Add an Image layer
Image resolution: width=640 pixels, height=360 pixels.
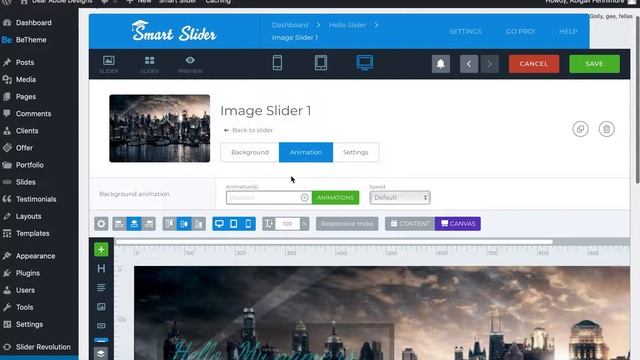(101, 307)
